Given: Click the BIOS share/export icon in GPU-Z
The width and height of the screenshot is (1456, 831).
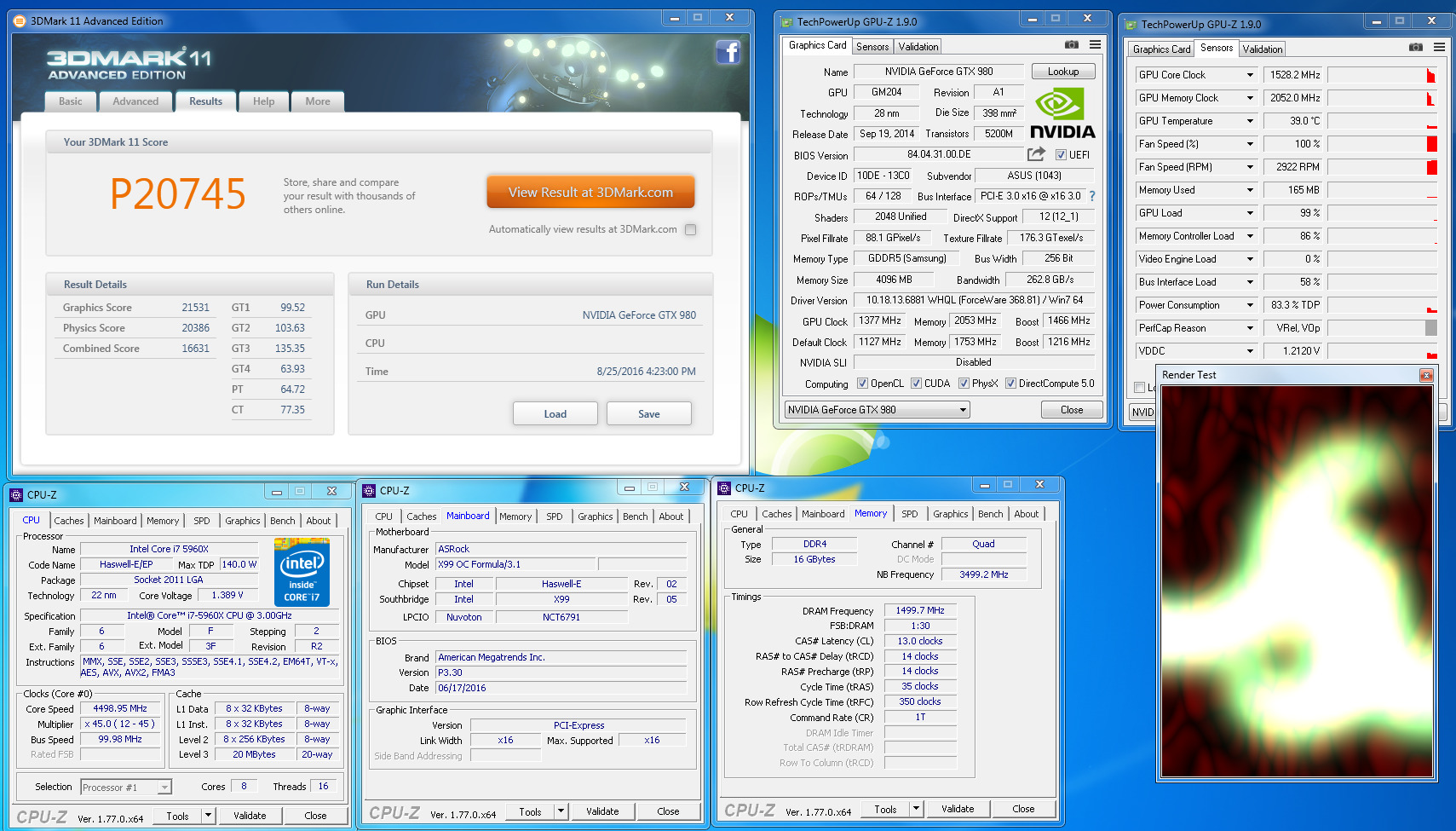Looking at the screenshot, I should coord(1036,154).
